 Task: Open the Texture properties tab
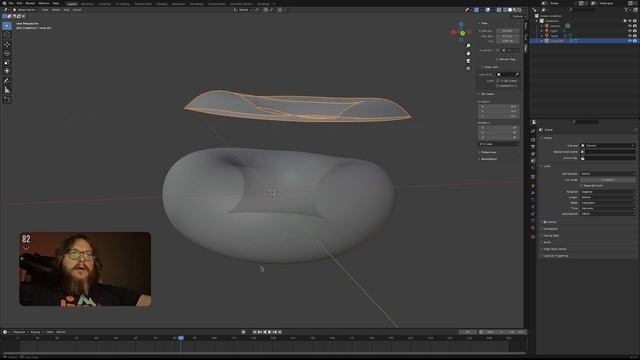click(533, 236)
